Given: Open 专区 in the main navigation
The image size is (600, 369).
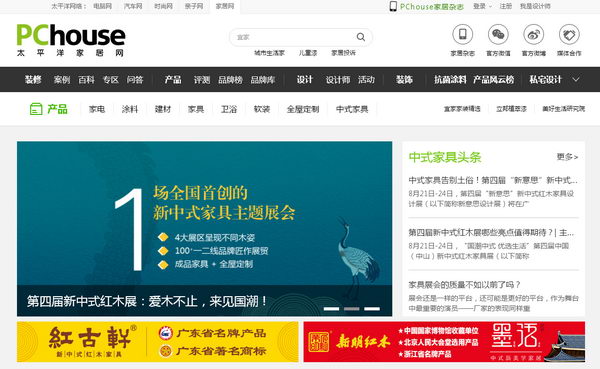Looking at the screenshot, I should click(x=111, y=80).
